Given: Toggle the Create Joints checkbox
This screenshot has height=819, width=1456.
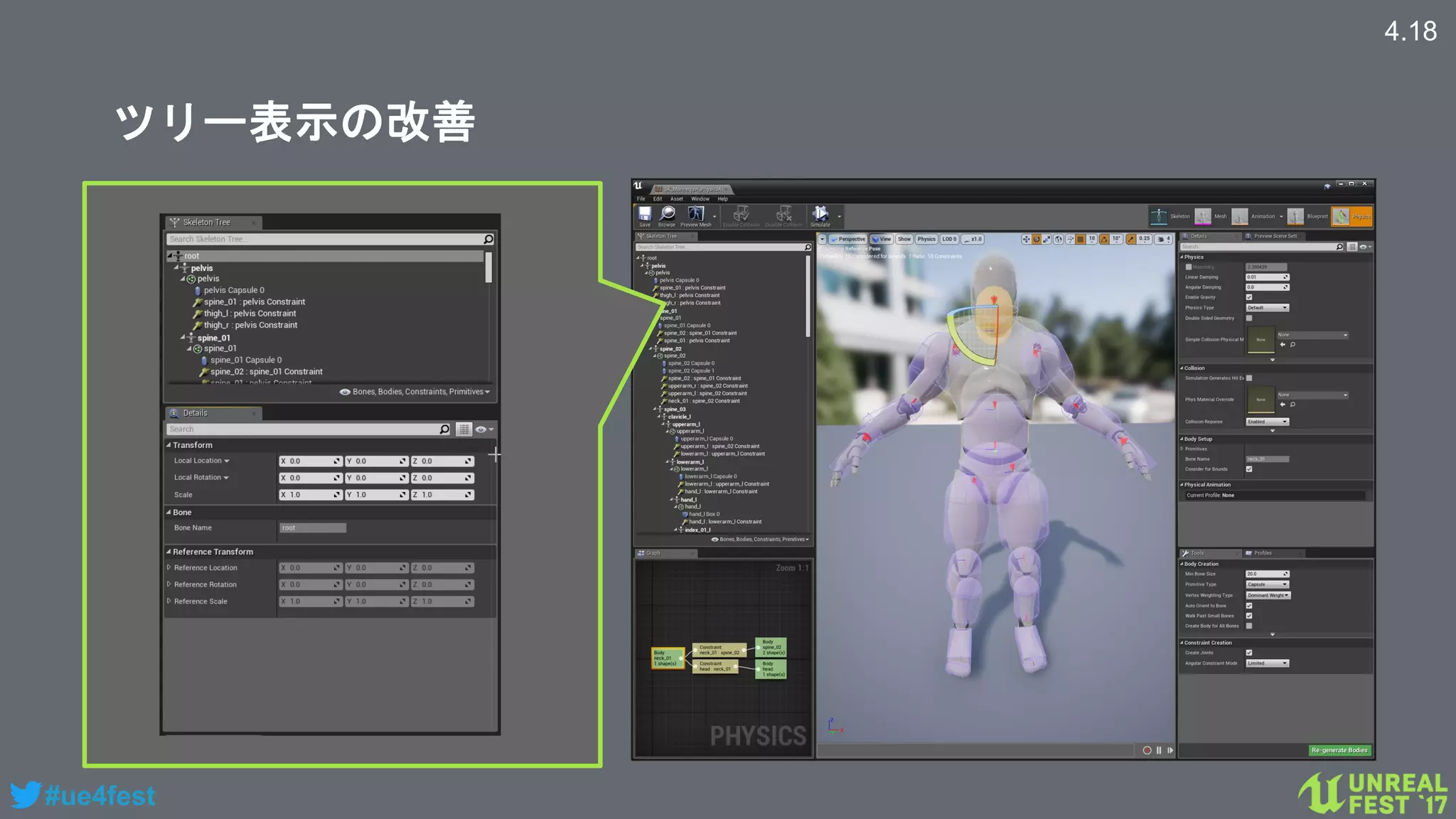Looking at the screenshot, I should tap(1249, 653).
